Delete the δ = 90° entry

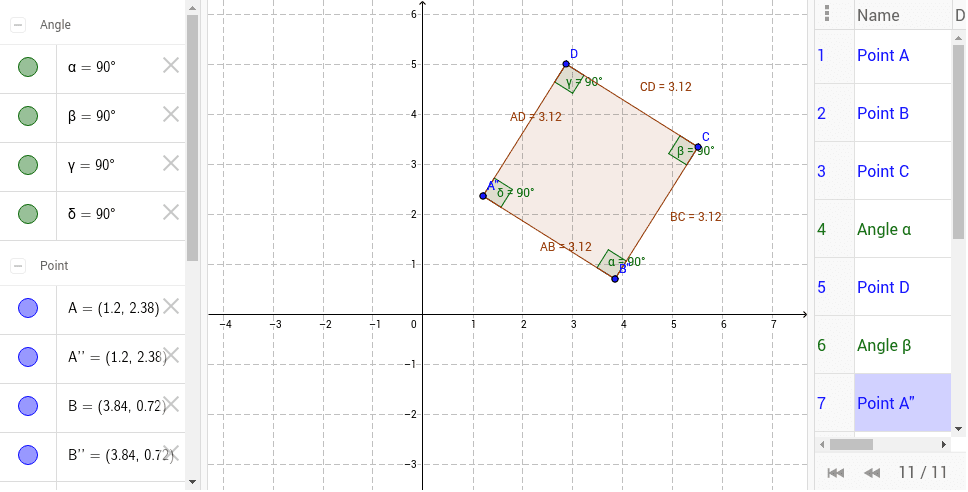point(171,212)
